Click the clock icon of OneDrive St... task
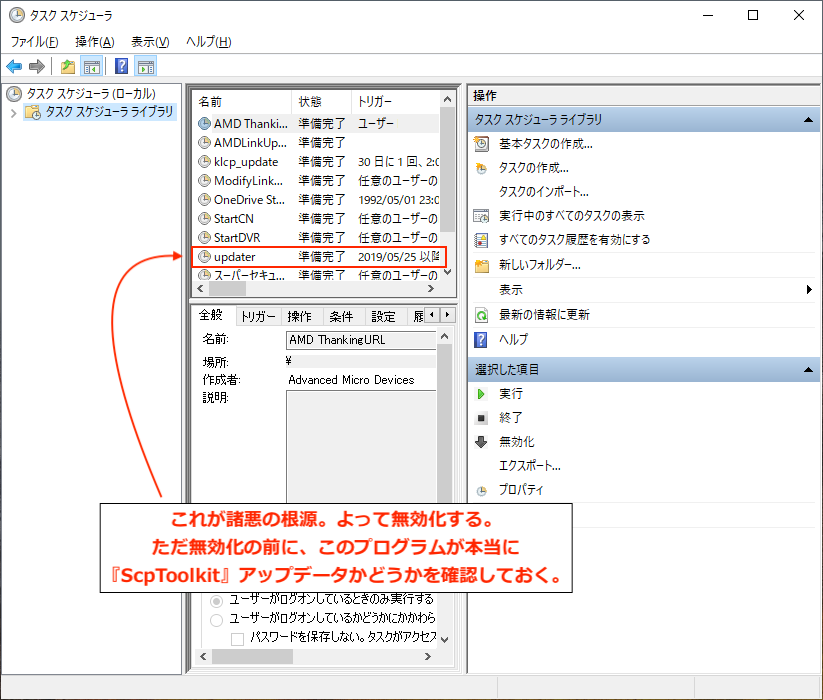 click(x=204, y=200)
